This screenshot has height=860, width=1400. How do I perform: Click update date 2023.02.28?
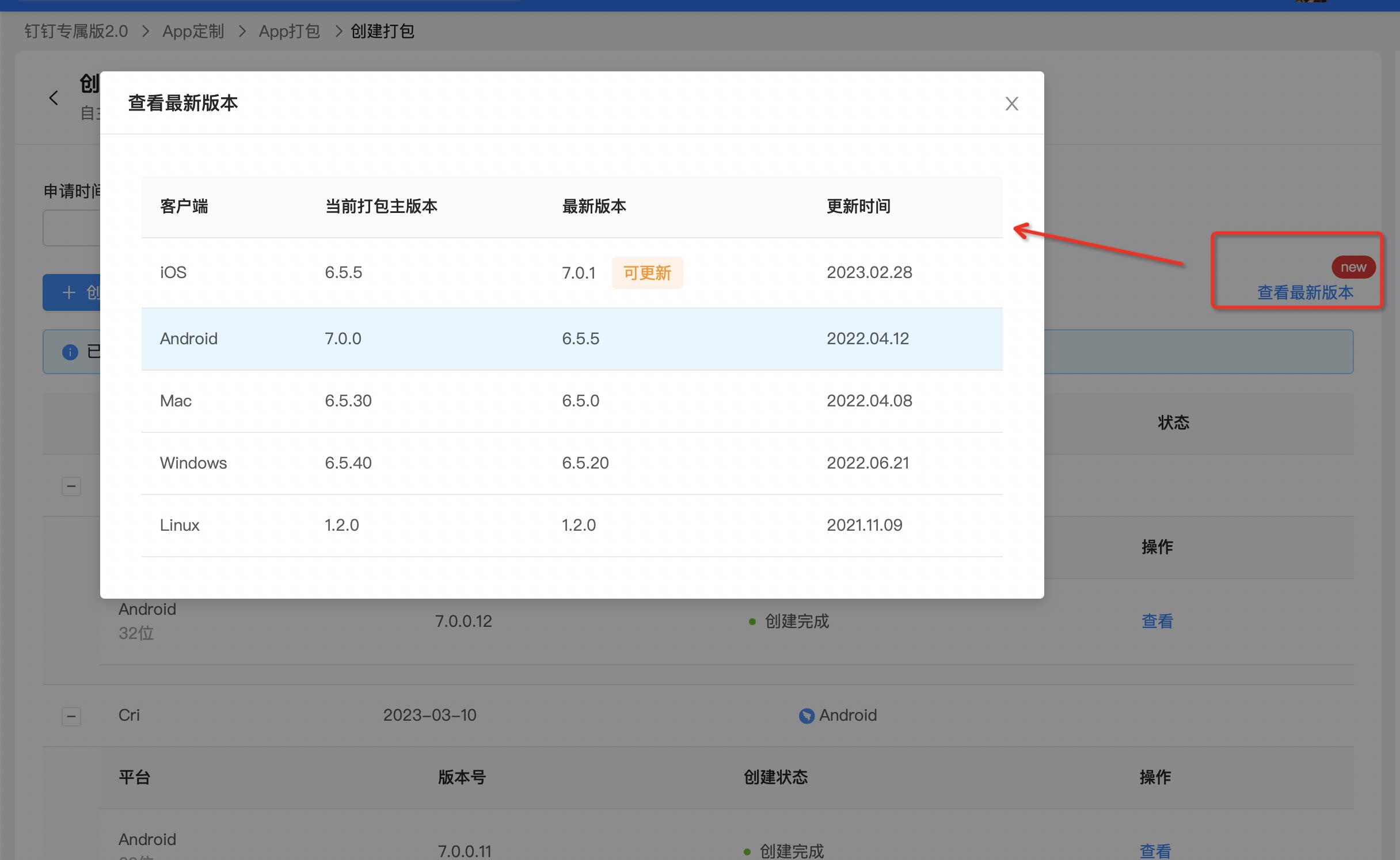click(869, 272)
